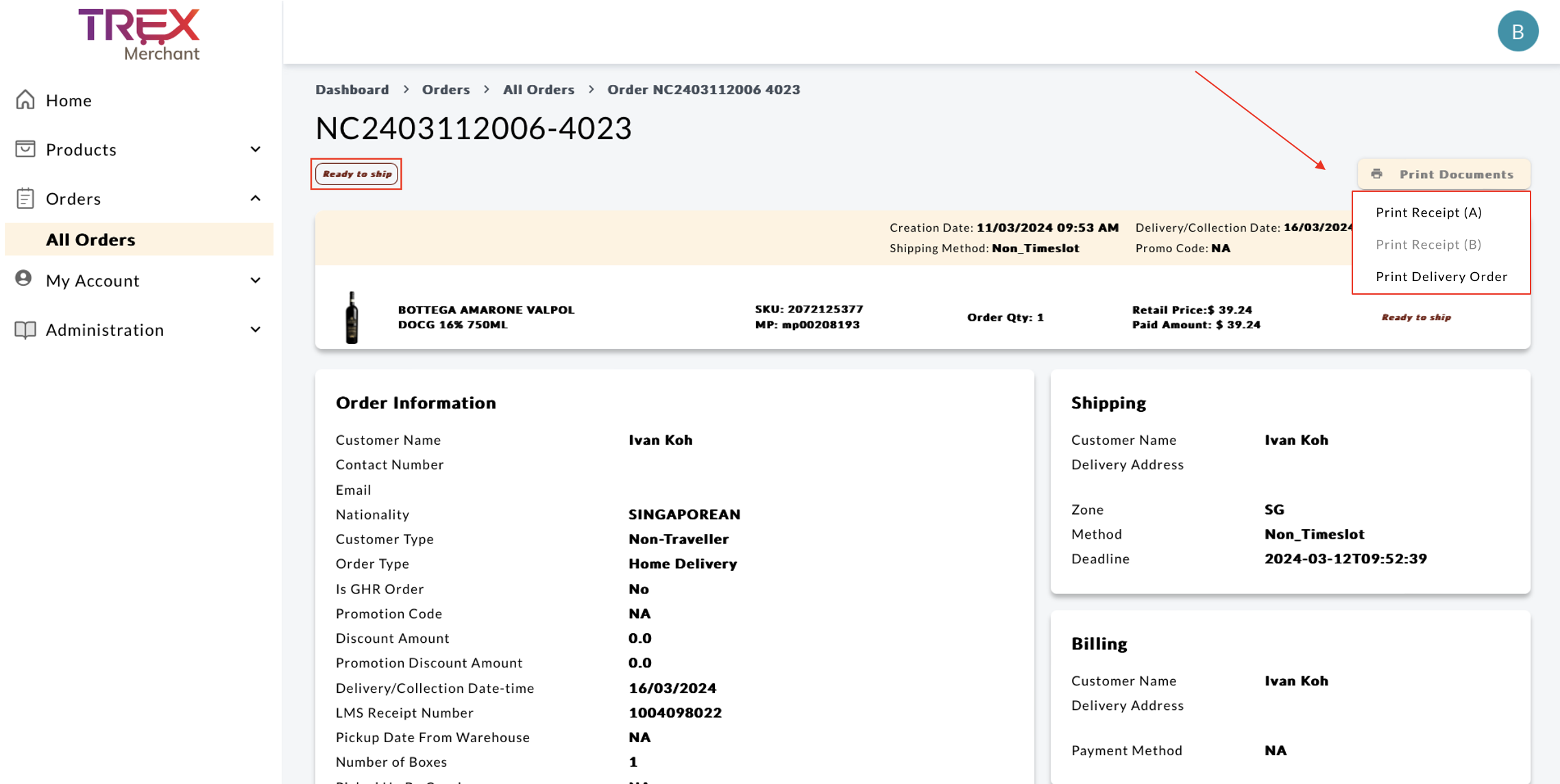Screen dimensions: 1560x784
Task: Expand the My Account chevron
Action: (256, 280)
